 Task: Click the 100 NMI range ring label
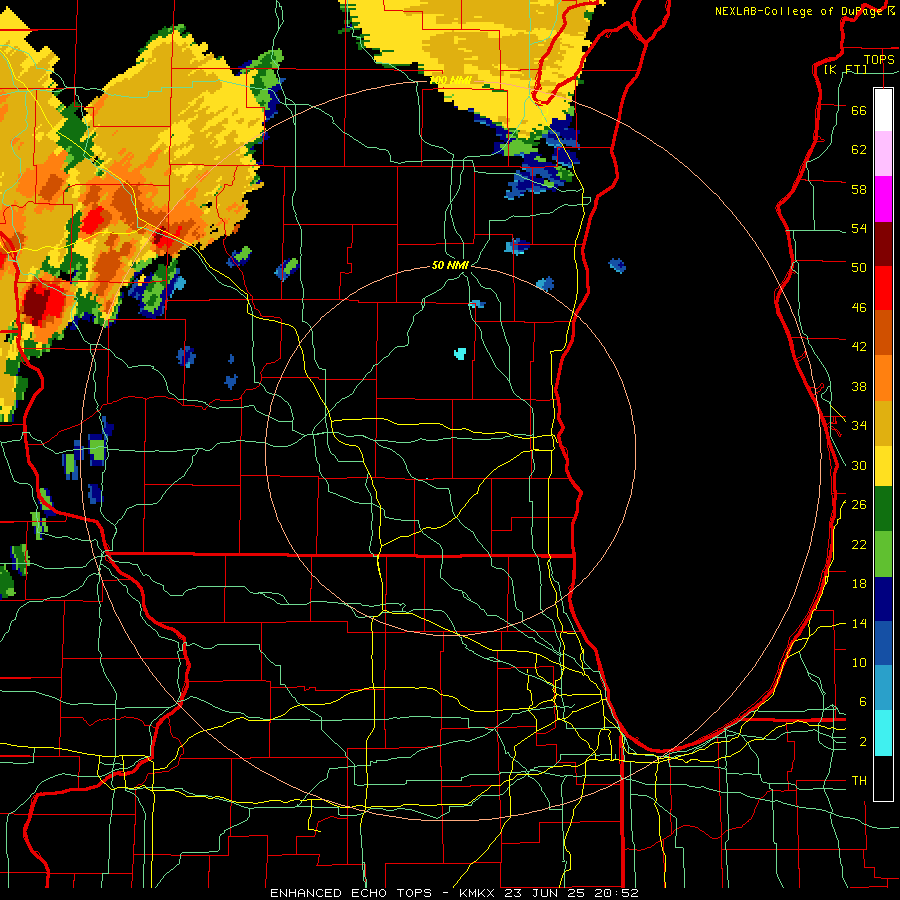[451, 80]
